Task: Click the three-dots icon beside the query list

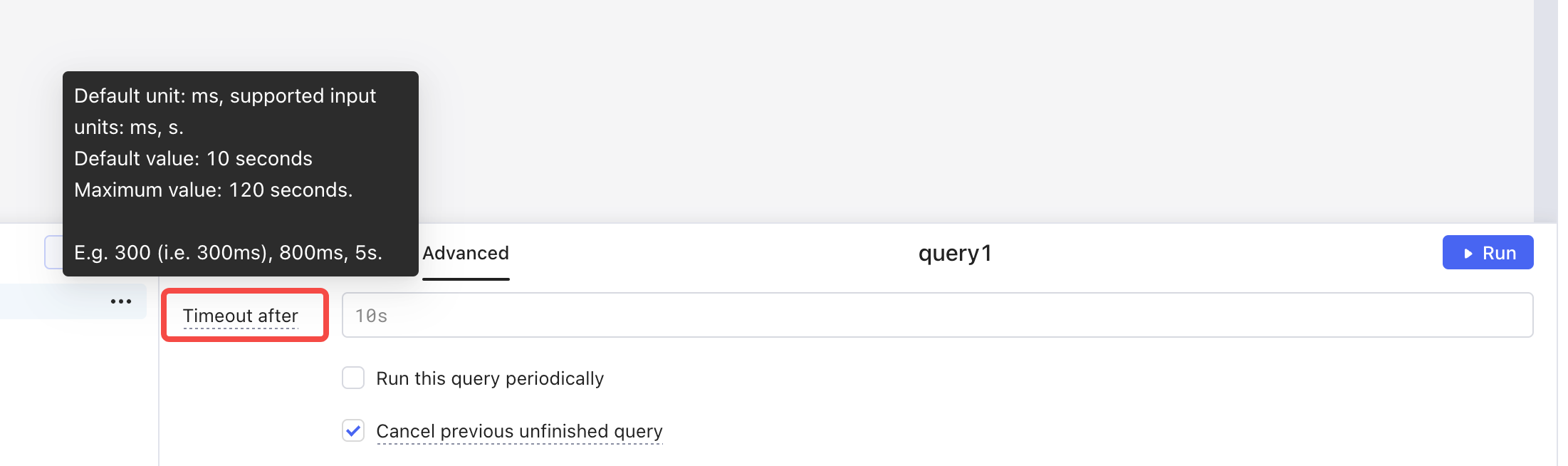Action: pos(121,301)
